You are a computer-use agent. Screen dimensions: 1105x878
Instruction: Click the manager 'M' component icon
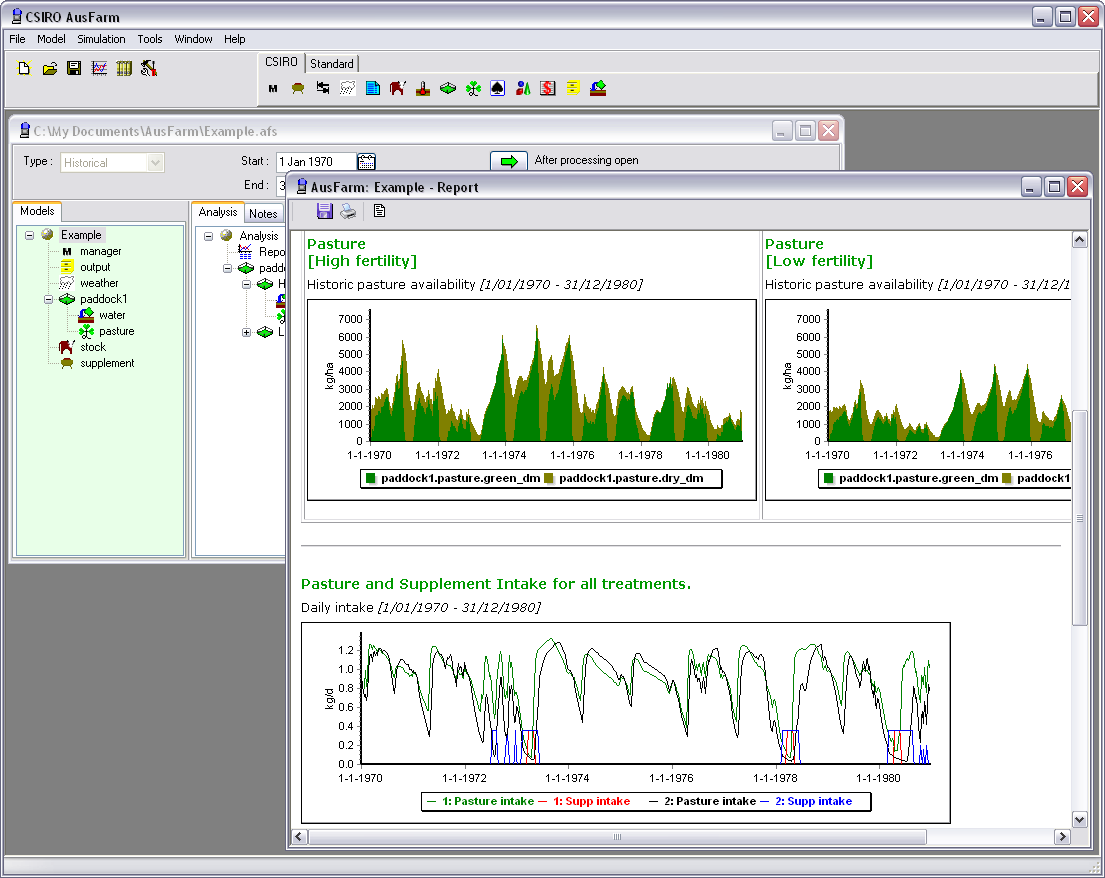(273, 89)
